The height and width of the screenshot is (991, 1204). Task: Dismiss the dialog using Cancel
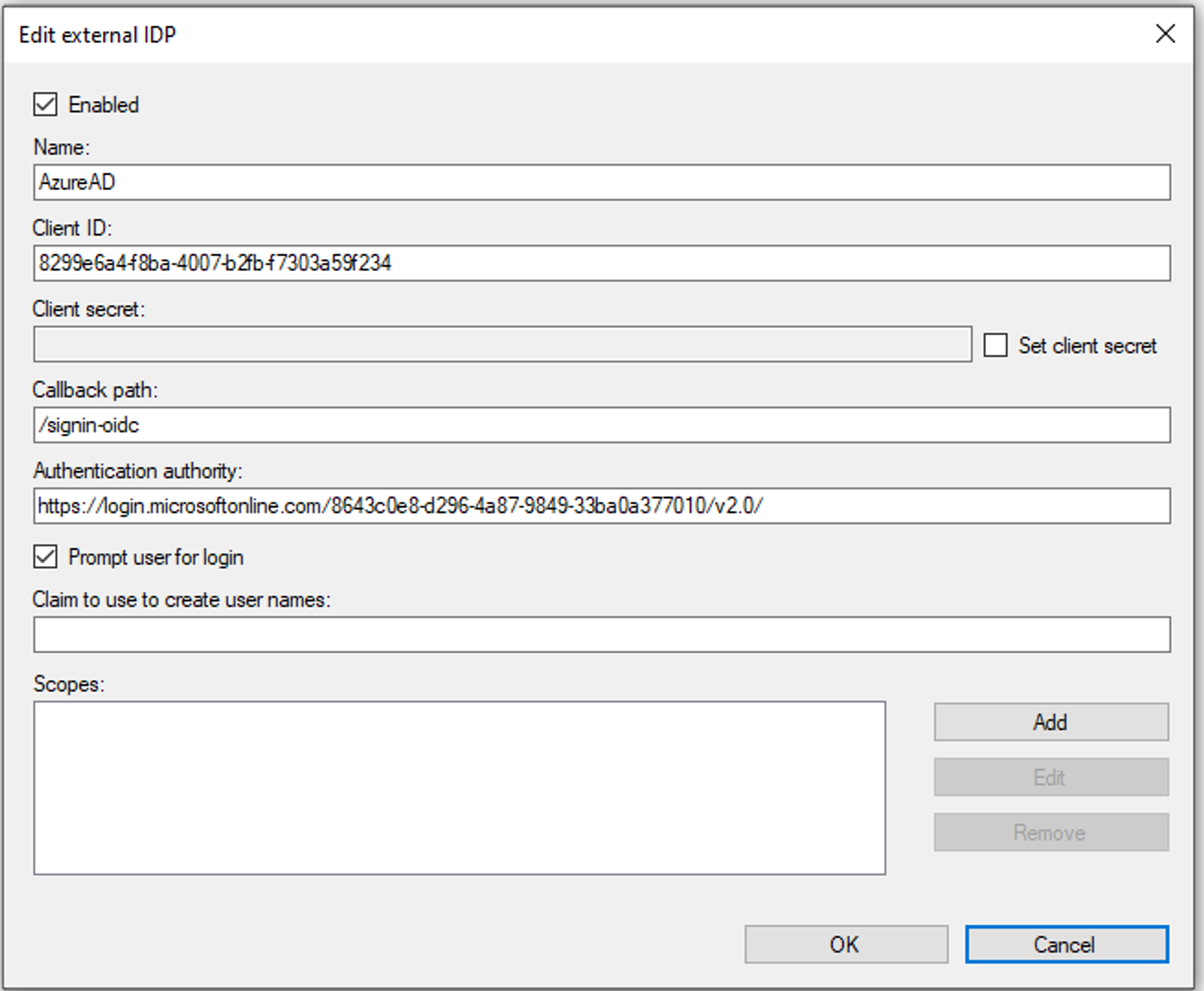tap(1067, 944)
